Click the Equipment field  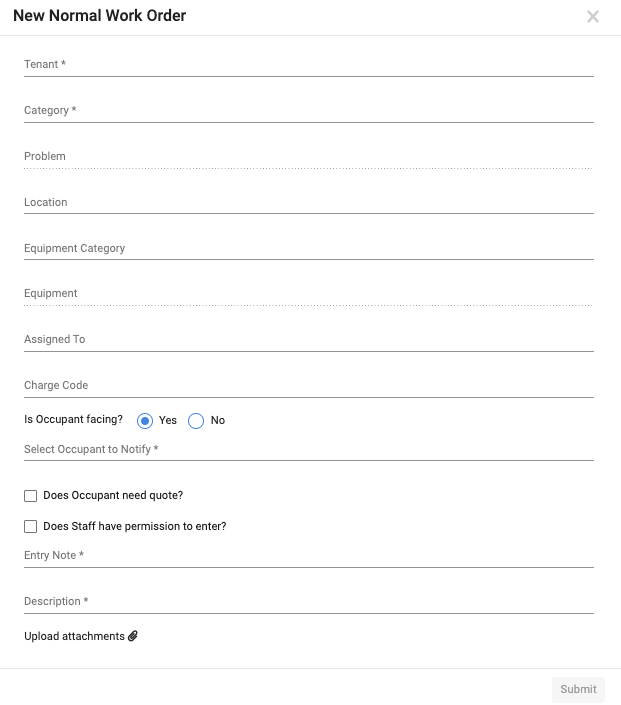click(x=309, y=294)
